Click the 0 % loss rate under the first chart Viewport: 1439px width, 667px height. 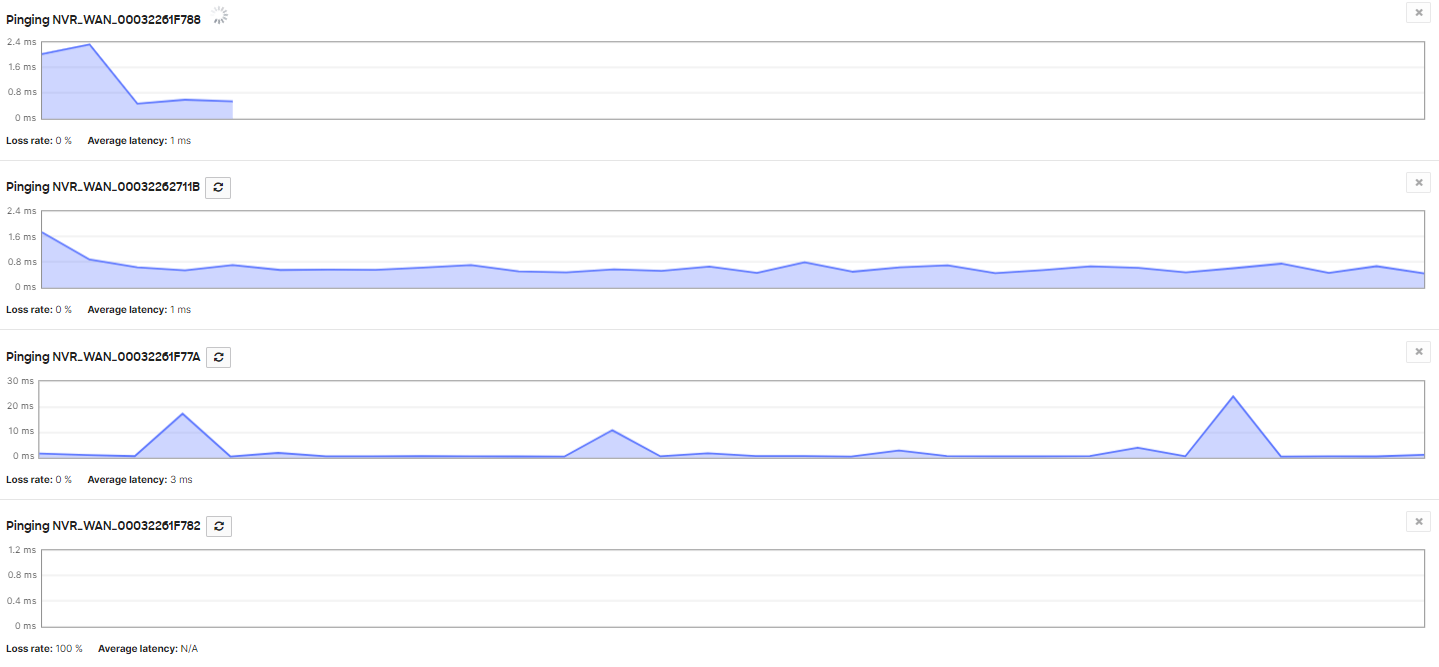(64, 140)
